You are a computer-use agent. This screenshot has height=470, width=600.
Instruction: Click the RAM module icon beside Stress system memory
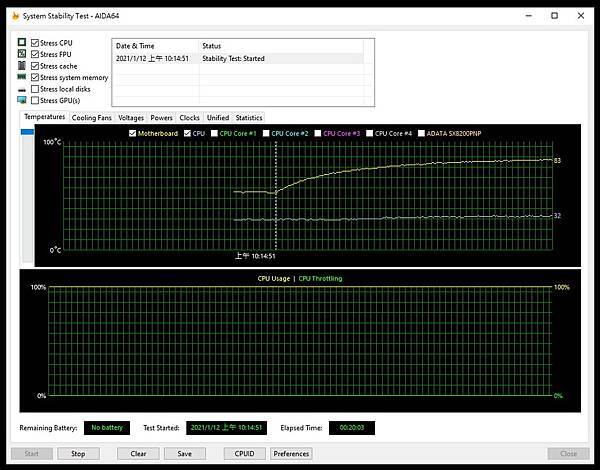(x=21, y=78)
